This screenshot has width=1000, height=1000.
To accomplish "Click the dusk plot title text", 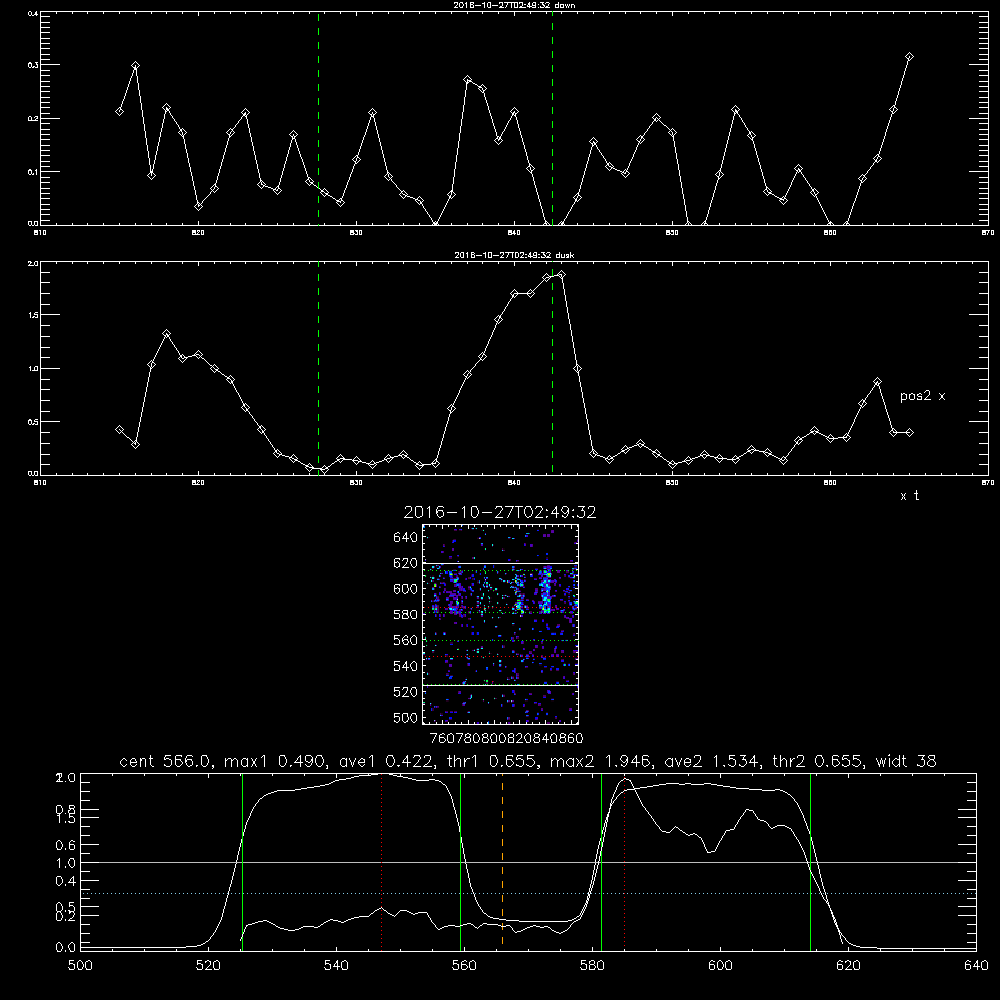I will click(514, 254).
